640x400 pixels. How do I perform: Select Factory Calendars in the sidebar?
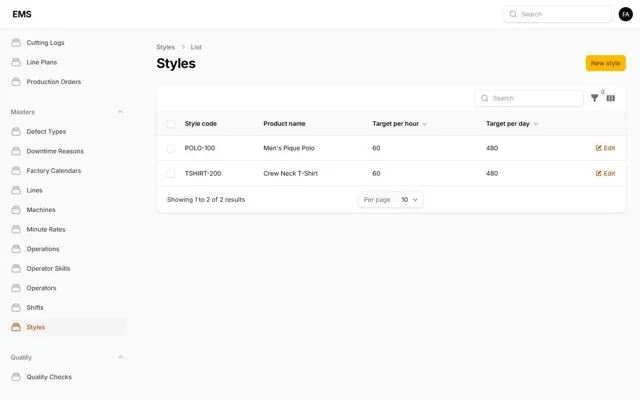53,171
